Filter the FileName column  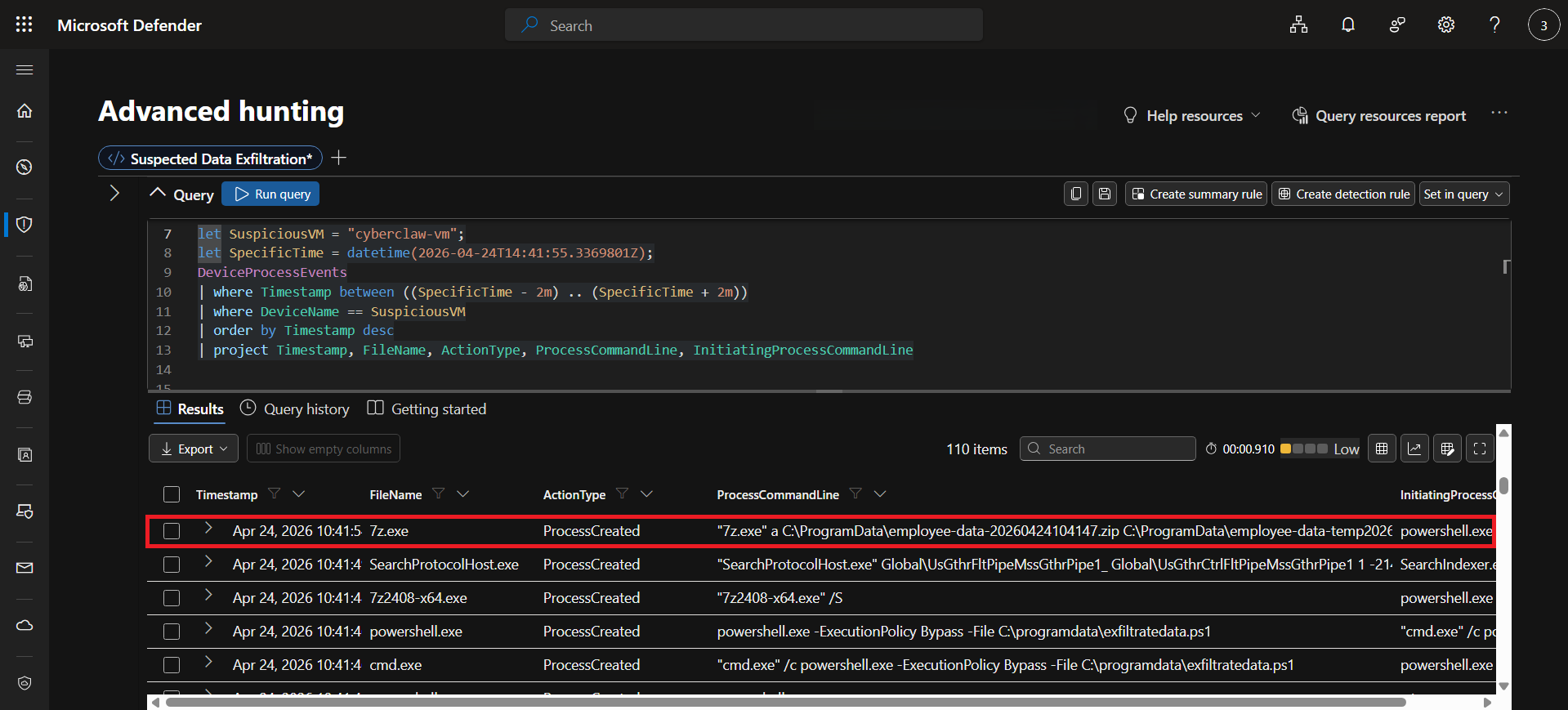(439, 493)
